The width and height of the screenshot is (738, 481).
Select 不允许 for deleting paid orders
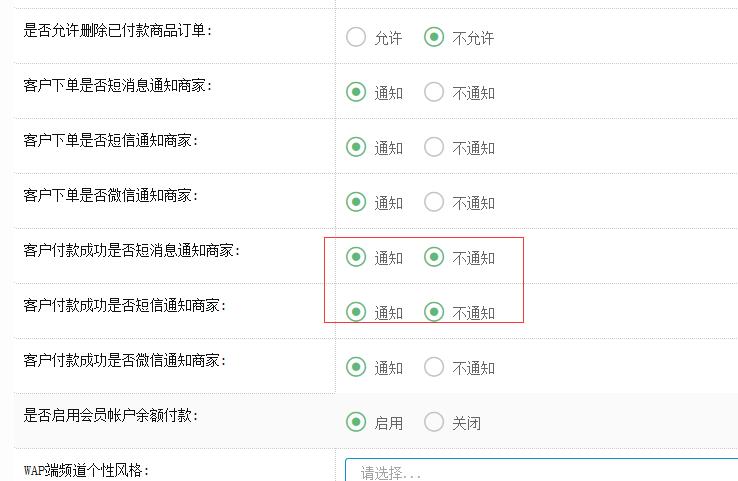pyautogui.click(x=434, y=38)
